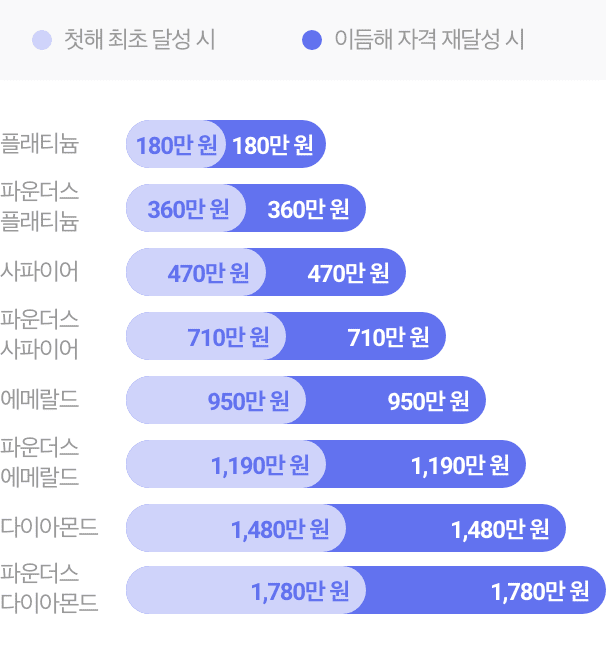Click the dark 950만 원 bar segment
This screenshot has height=660, width=606.
pos(396,400)
